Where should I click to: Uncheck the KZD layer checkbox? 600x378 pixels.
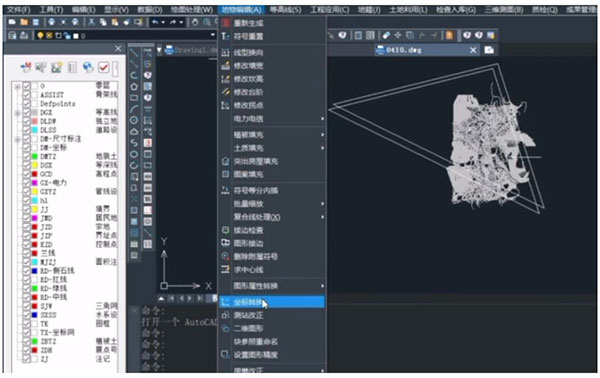pos(26,244)
